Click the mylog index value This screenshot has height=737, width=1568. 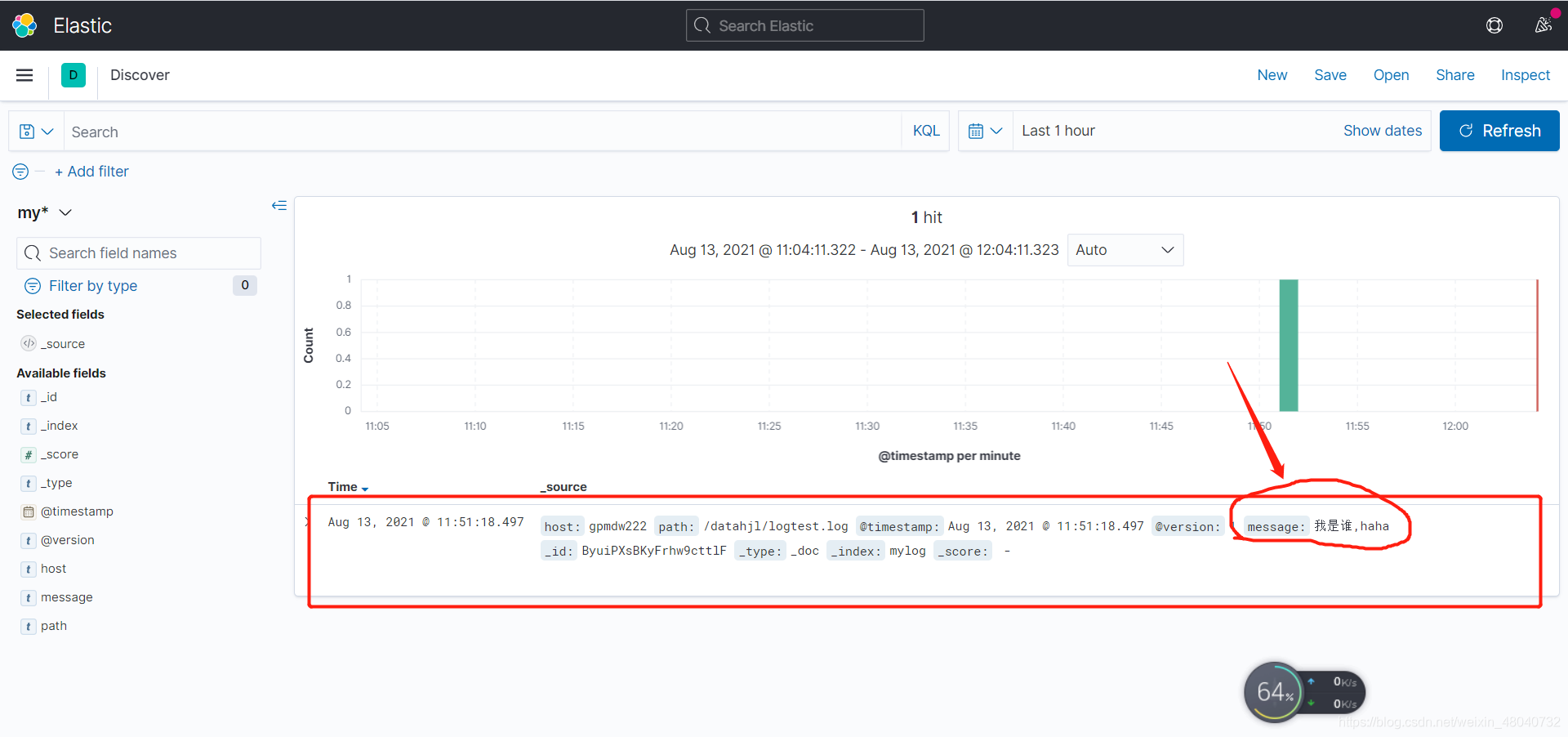click(x=907, y=551)
